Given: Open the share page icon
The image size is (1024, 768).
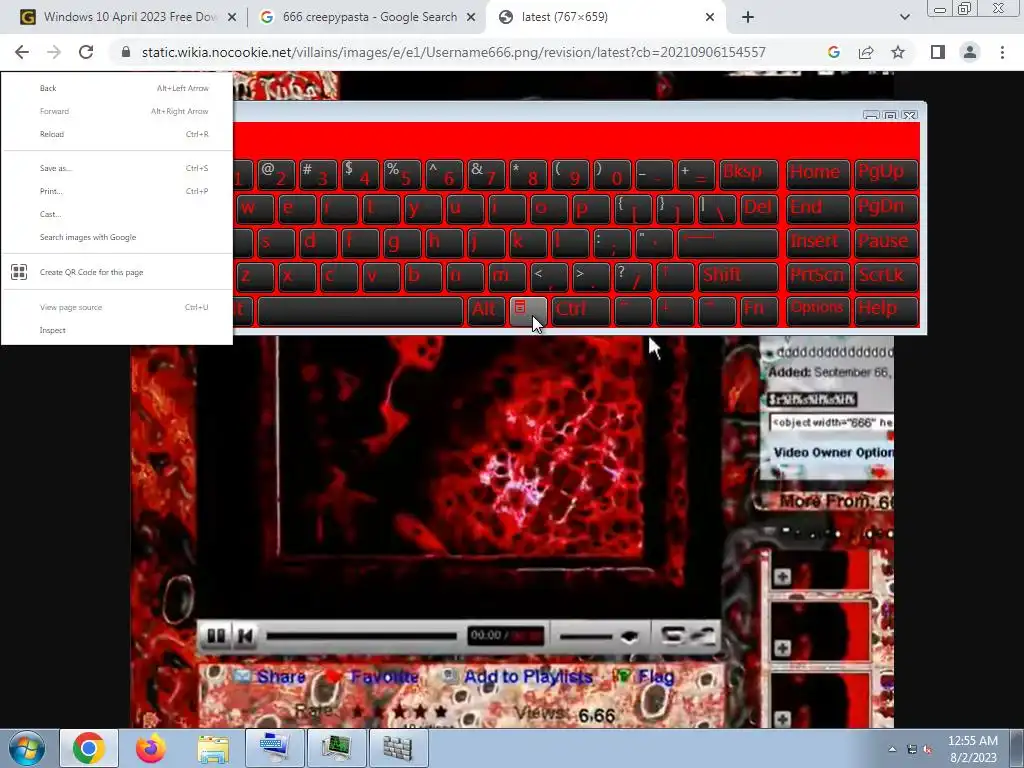Looking at the screenshot, I should 866,52.
